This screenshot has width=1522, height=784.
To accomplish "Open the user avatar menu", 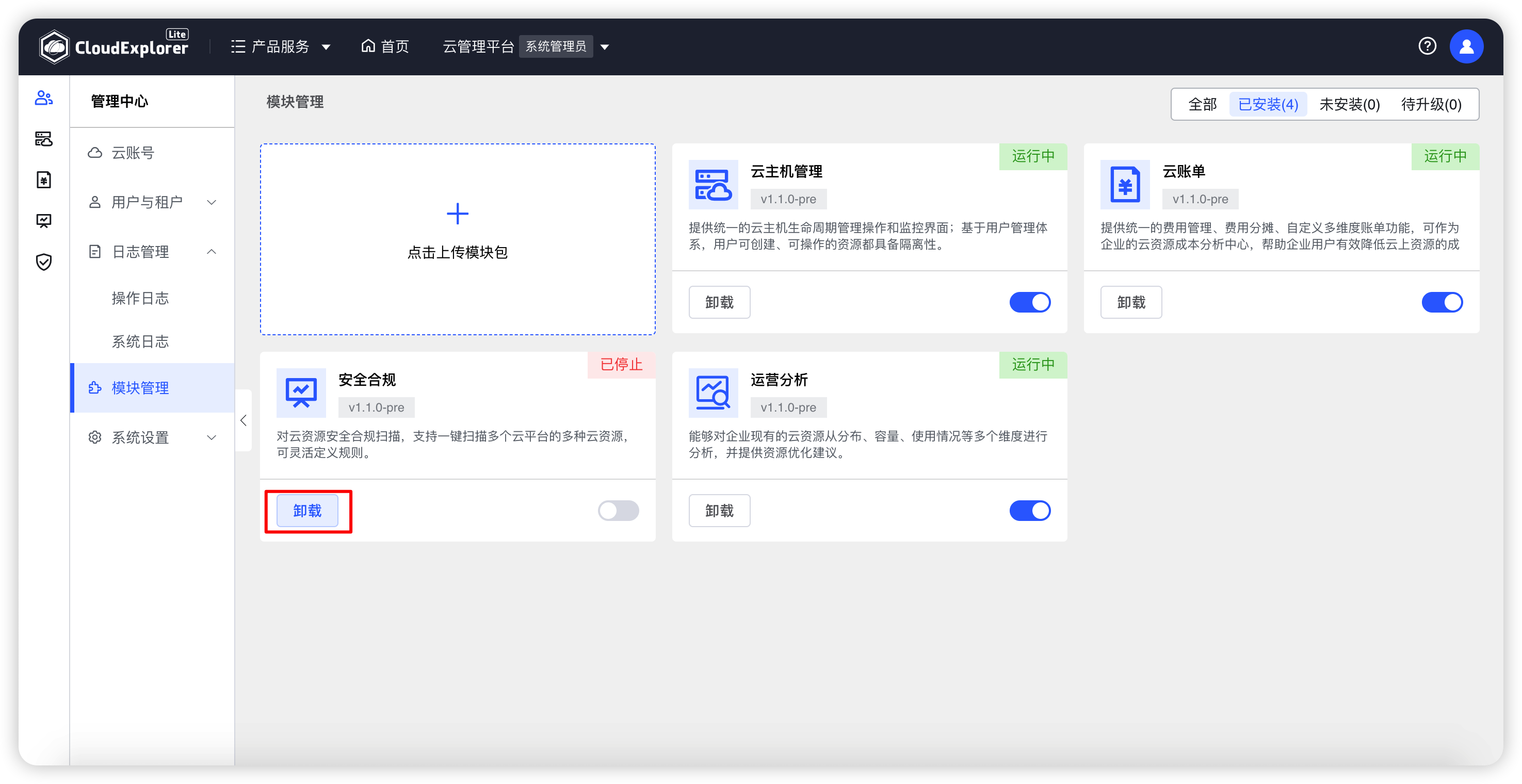I will pos(1466,46).
